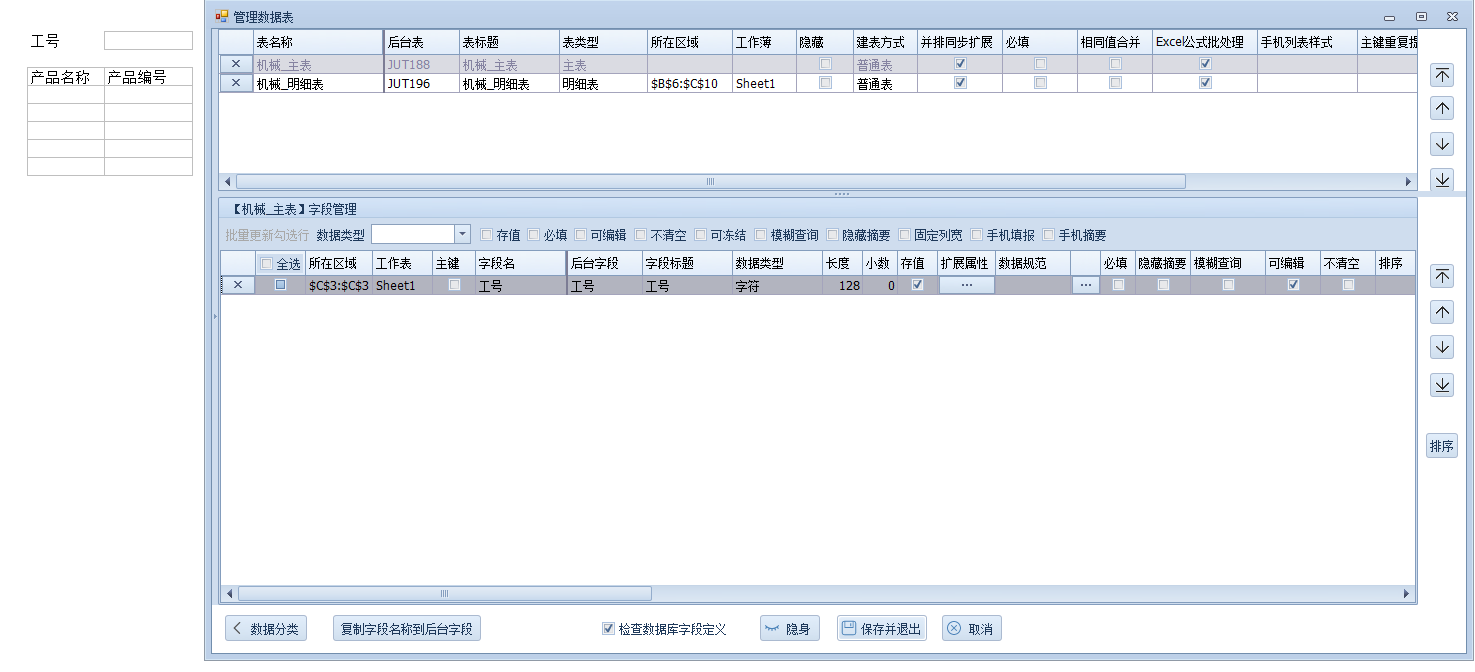This screenshot has height=672, width=1475.
Task: Click the delete X icon for 机械_明细表 row
Action: coord(236,84)
